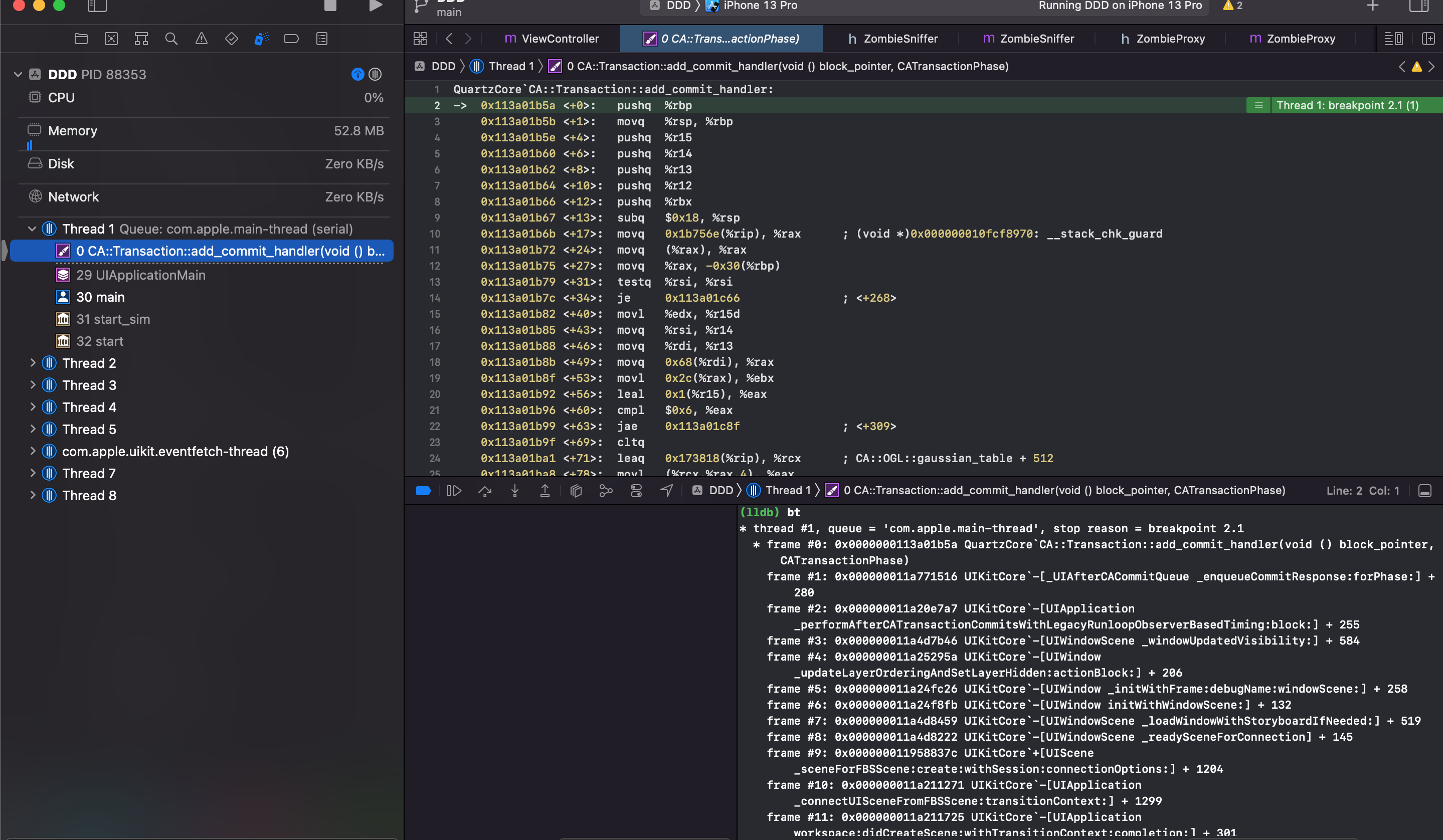
Task: Expand Thread 2 in debug navigator
Action: pos(33,363)
